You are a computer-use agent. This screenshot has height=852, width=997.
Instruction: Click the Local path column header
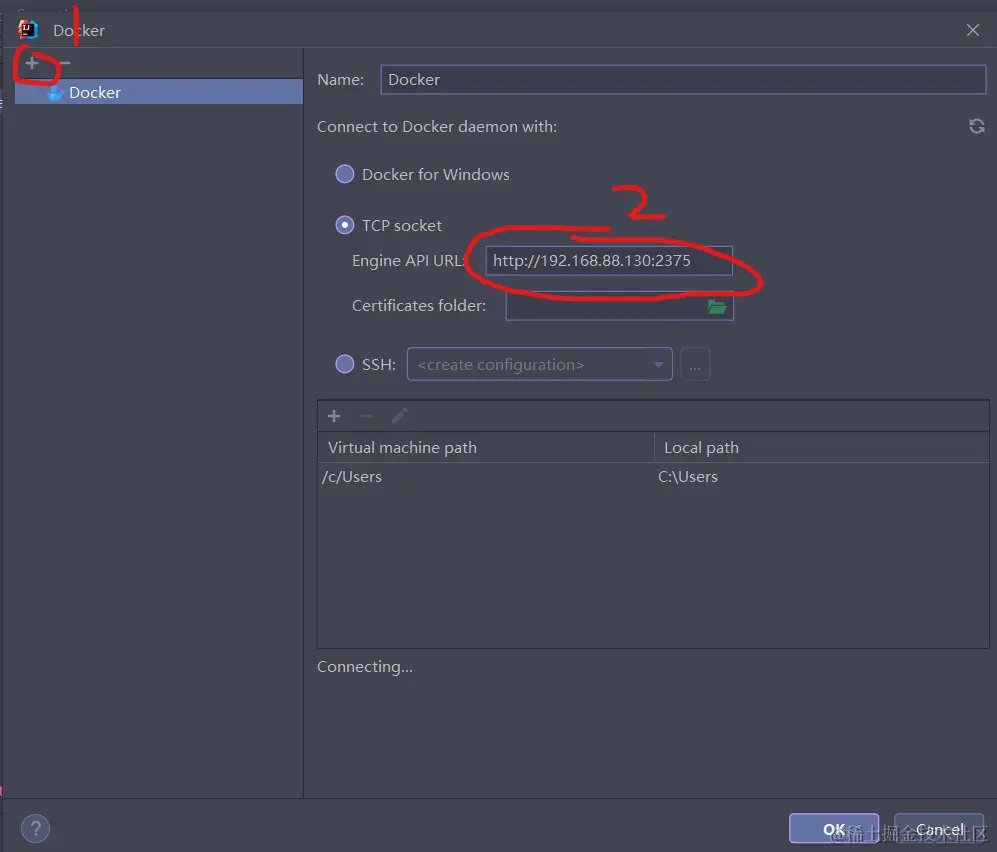coord(822,448)
